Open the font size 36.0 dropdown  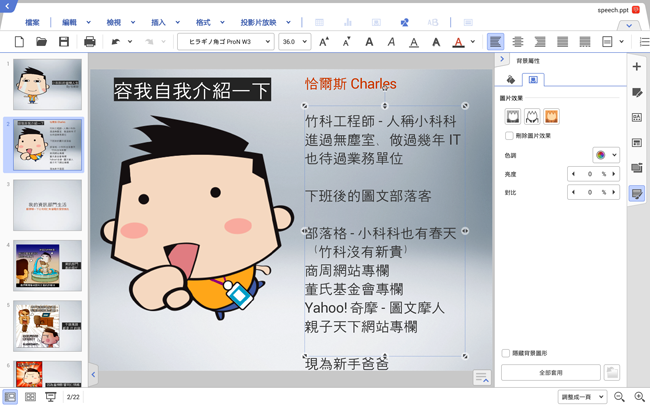point(294,42)
